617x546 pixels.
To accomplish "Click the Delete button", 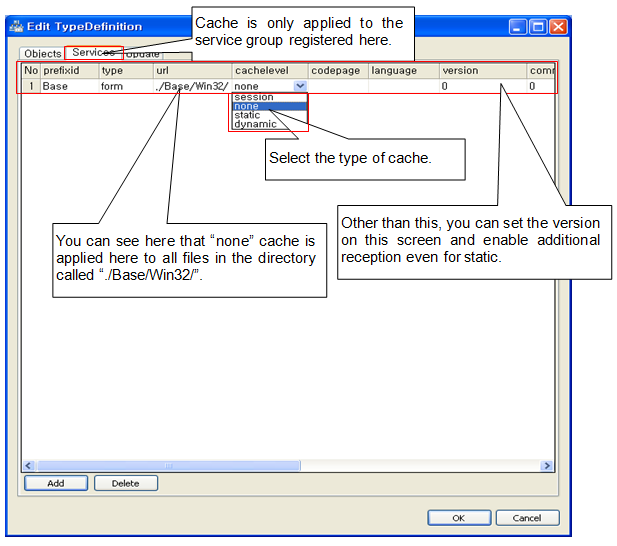I will [x=126, y=483].
